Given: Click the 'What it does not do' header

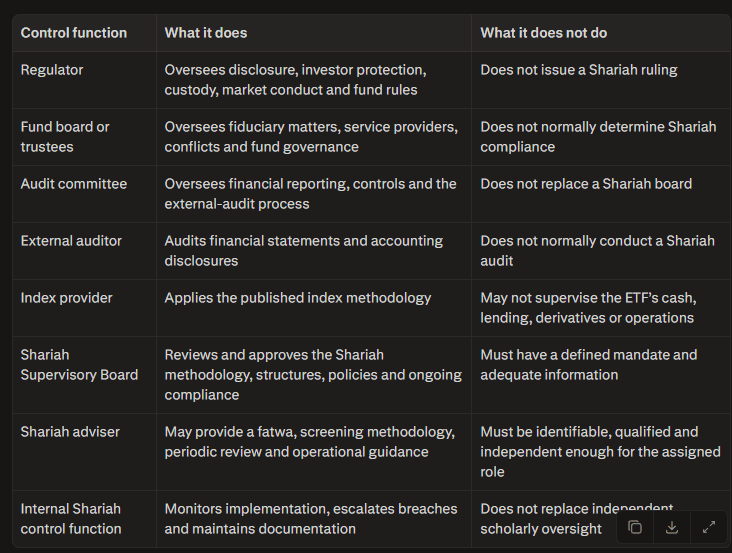Looking at the screenshot, I should tap(544, 33).
